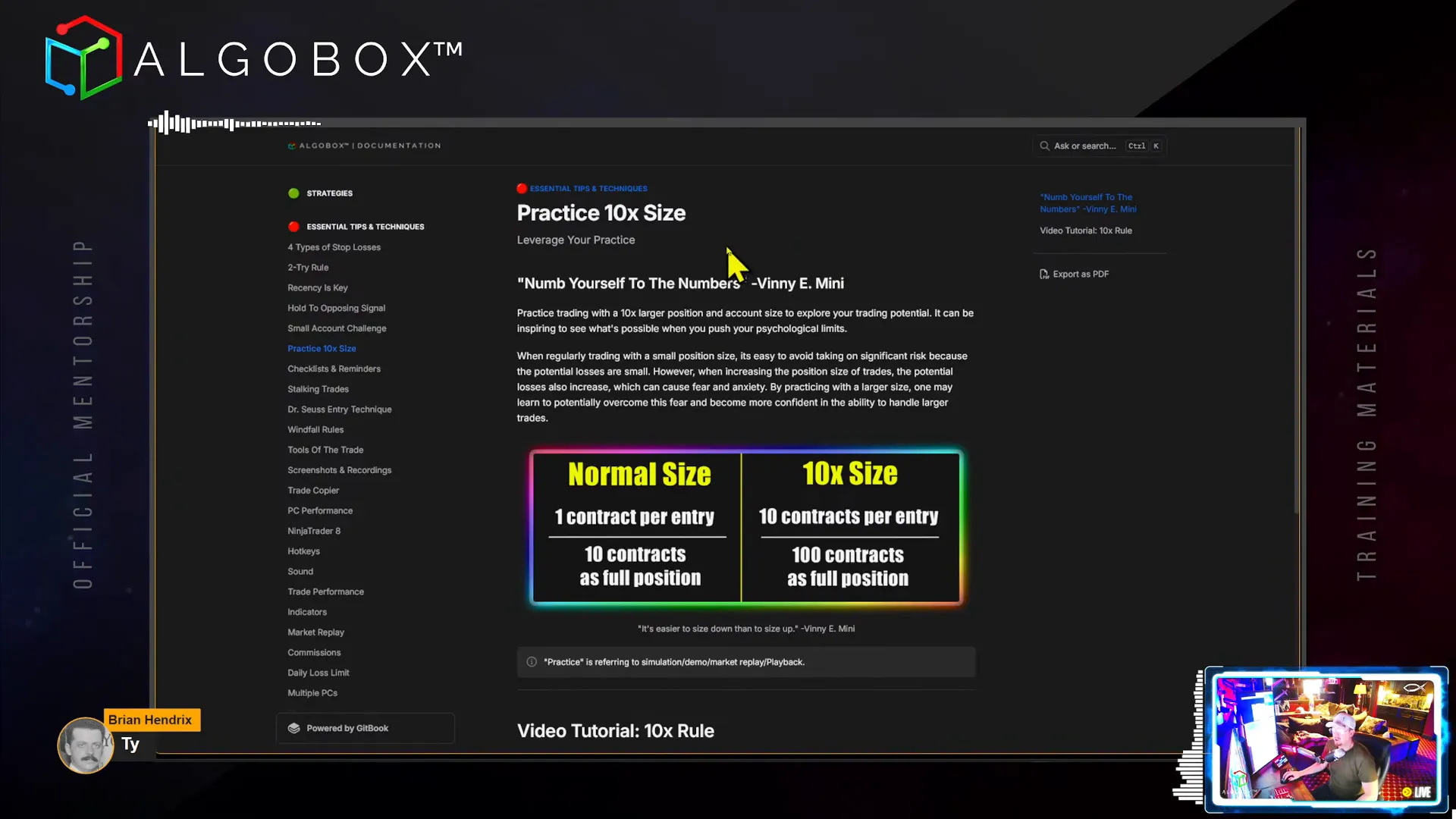Image resolution: width=1456 pixels, height=819 pixels.
Task: Click the Ctrl K shortcut badge
Action: coord(1144,146)
